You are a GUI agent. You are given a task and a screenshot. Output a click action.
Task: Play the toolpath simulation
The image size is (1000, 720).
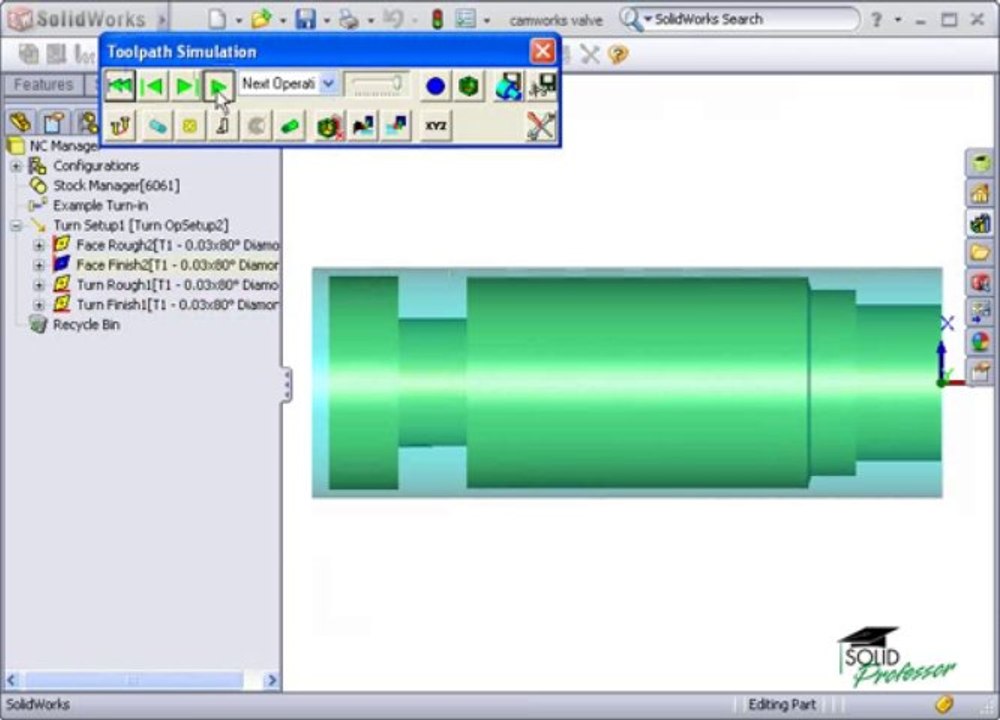pyautogui.click(x=218, y=85)
